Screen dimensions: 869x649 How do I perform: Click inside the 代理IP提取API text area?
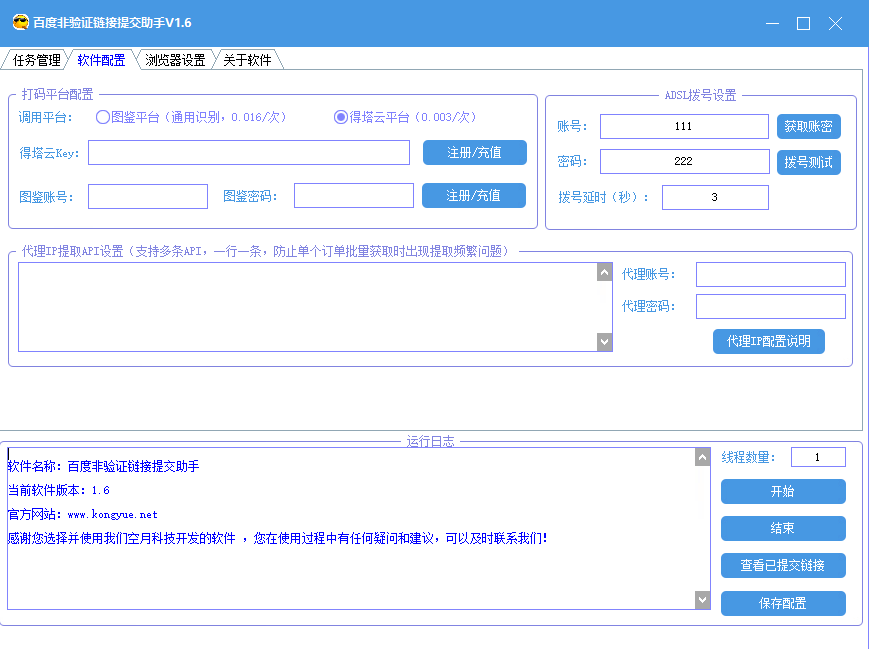point(308,307)
